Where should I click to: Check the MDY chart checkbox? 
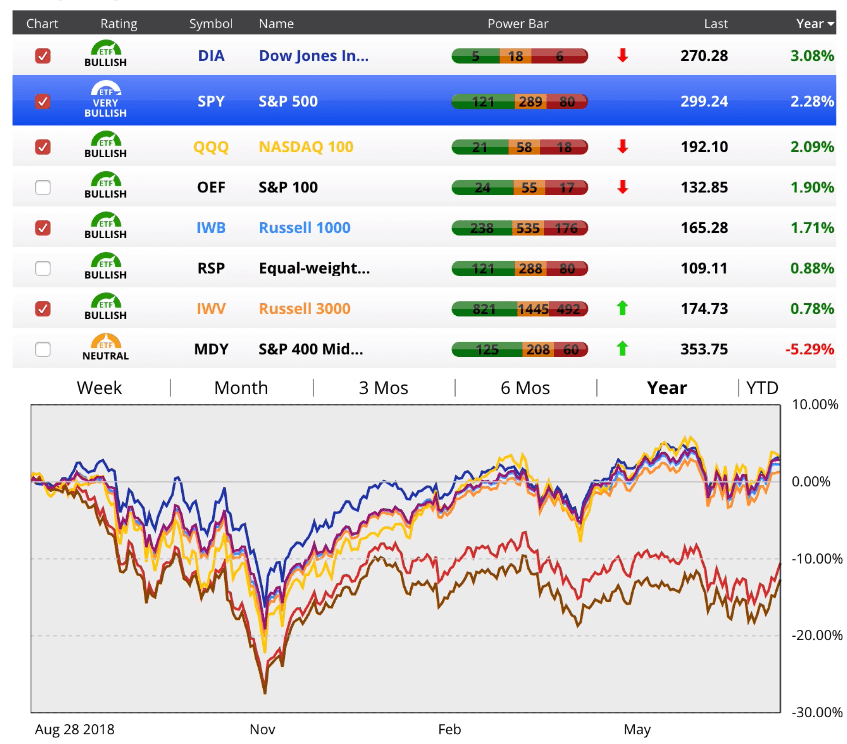coord(43,350)
